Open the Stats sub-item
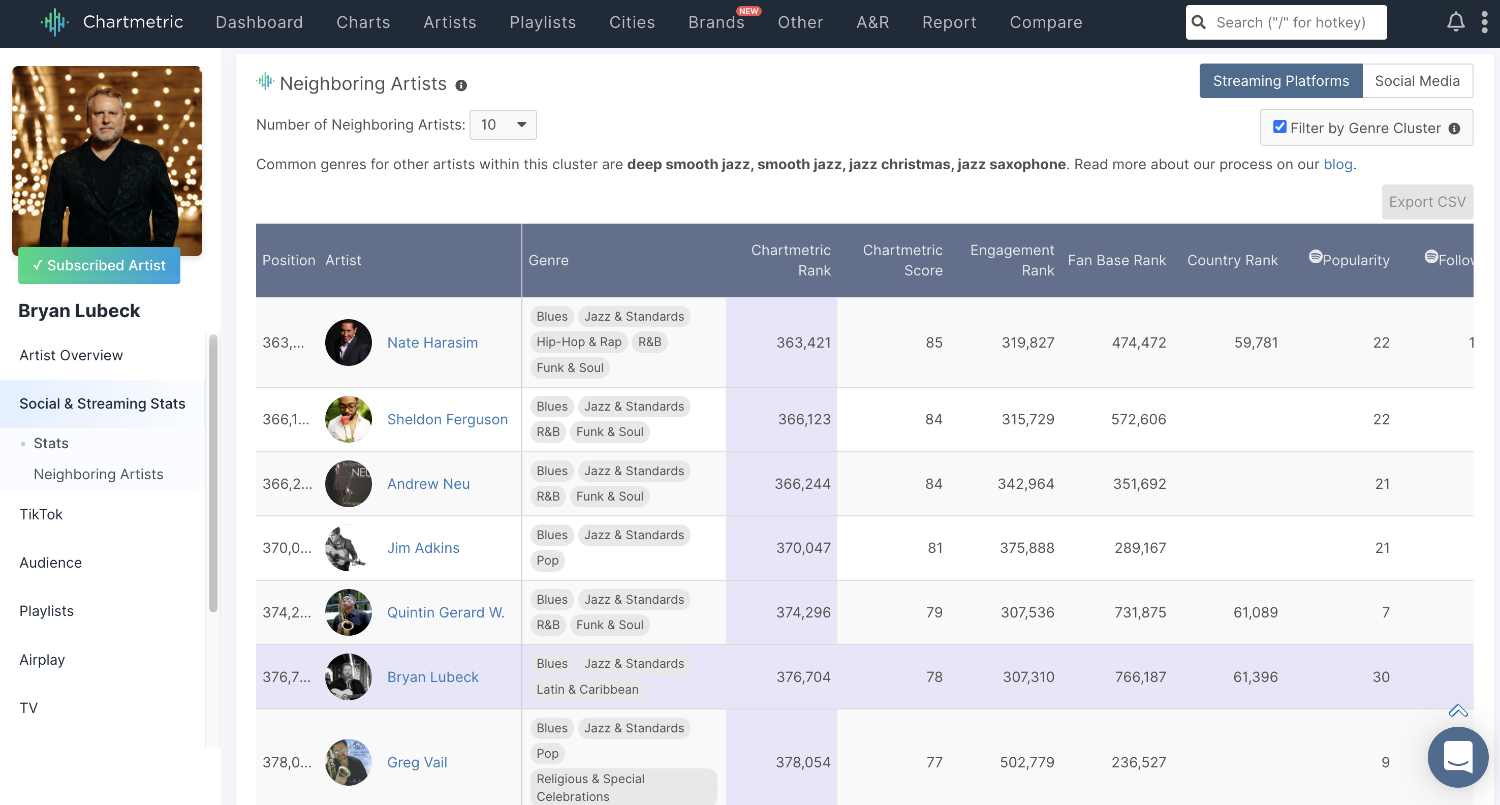 coord(51,443)
